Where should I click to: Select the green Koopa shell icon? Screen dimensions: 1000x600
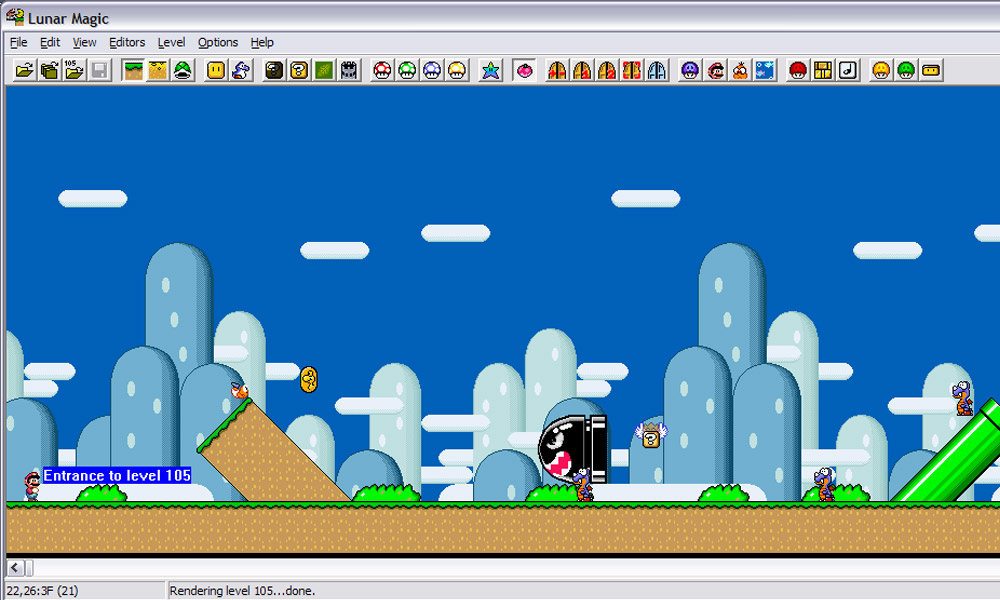click(x=183, y=70)
